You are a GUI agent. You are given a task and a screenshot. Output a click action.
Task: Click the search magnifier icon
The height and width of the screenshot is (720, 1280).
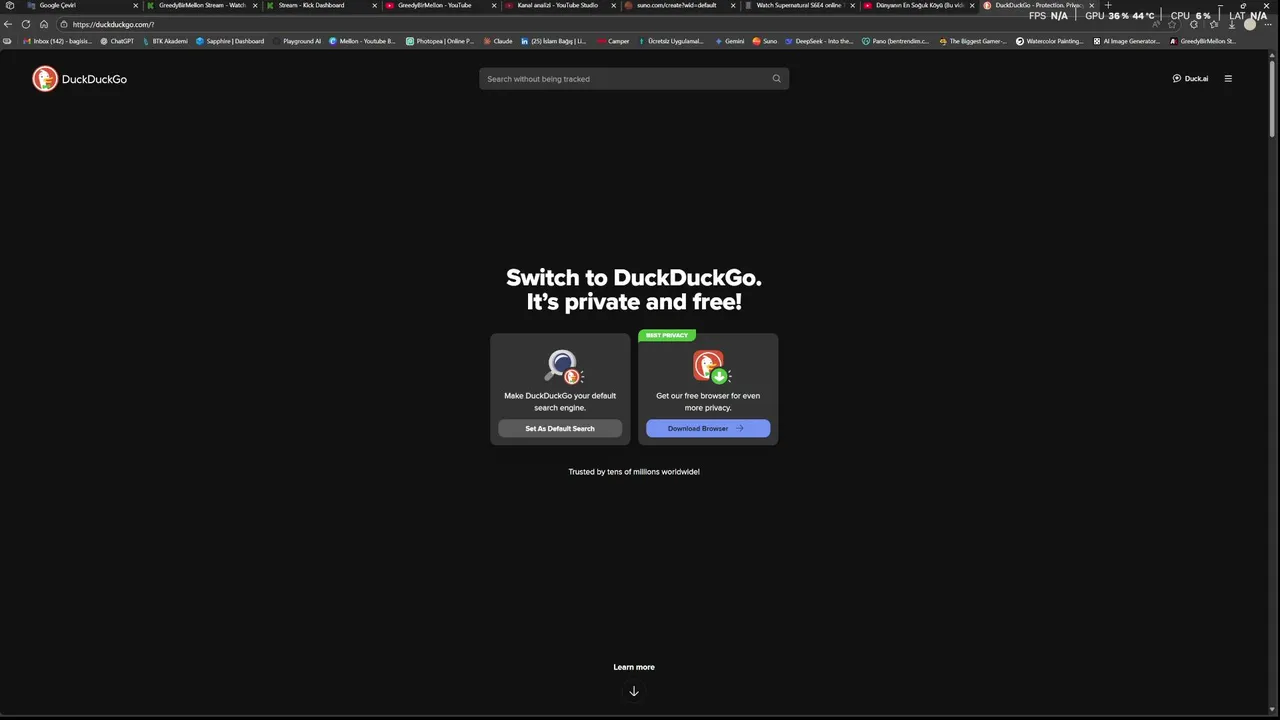click(x=776, y=79)
